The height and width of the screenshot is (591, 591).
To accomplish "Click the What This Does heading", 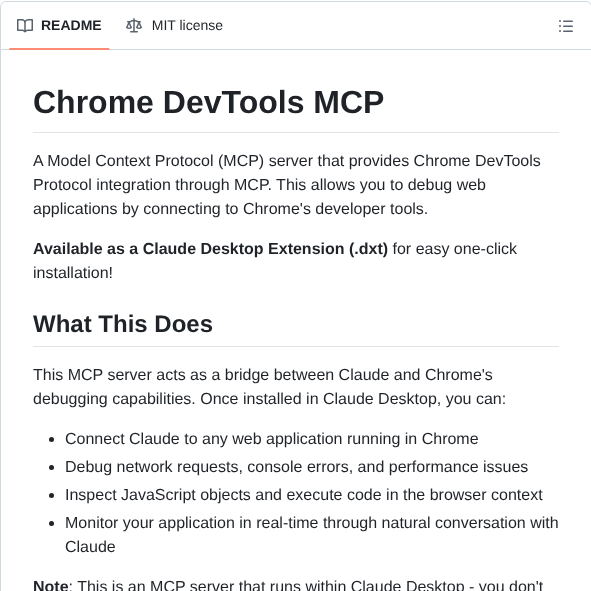I will (x=123, y=324).
